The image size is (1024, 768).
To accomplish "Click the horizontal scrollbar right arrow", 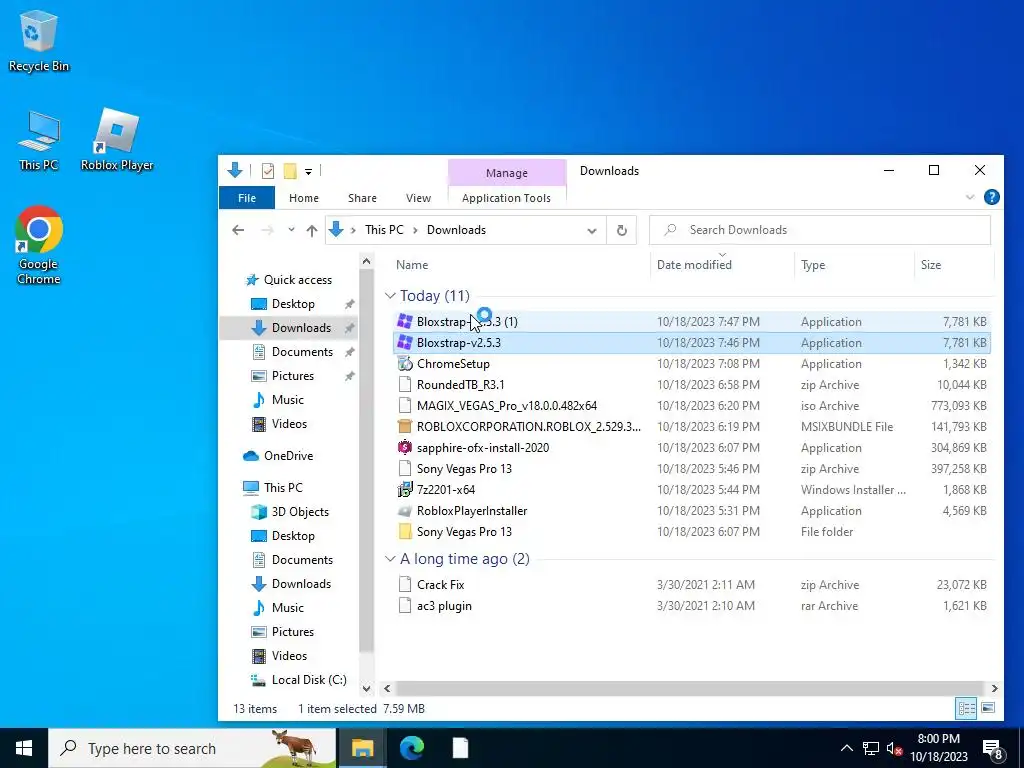I will click(x=995, y=688).
